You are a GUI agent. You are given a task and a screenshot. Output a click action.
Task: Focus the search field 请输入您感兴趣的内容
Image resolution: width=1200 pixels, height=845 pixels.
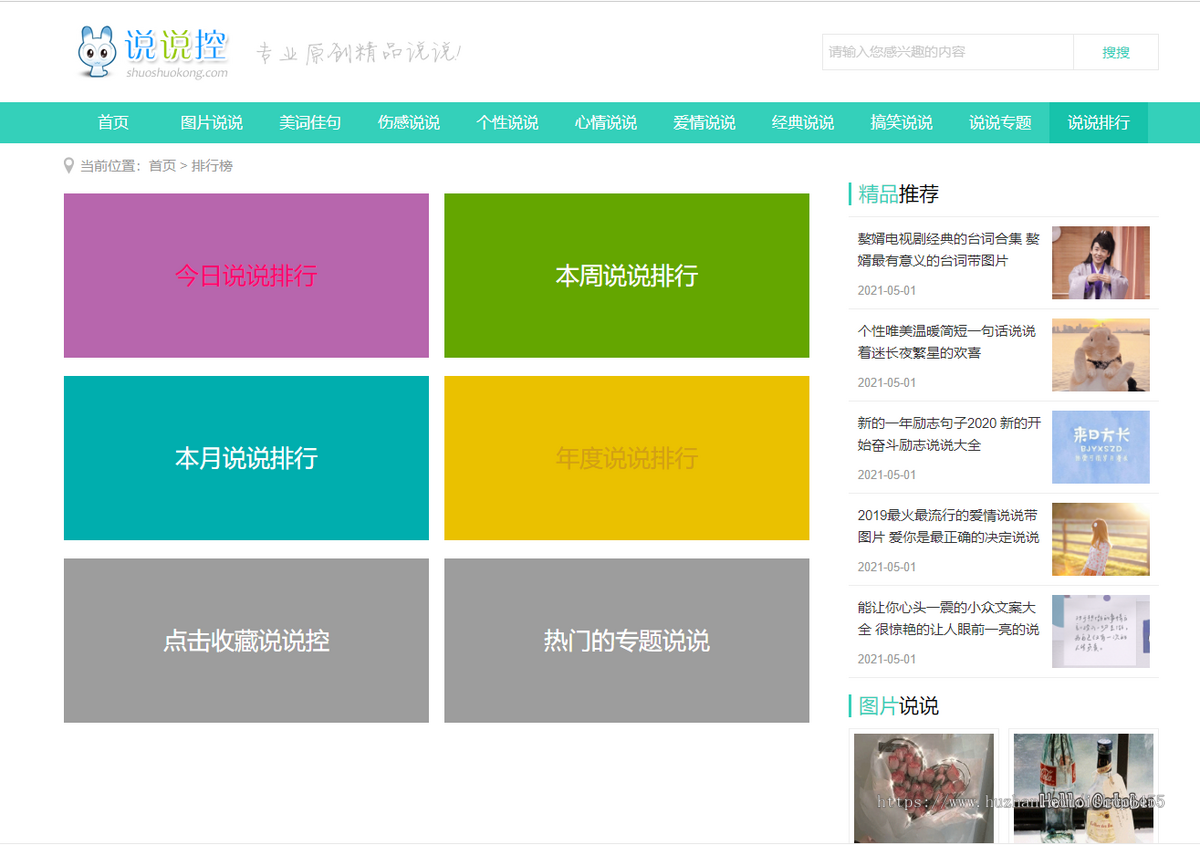point(948,52)
